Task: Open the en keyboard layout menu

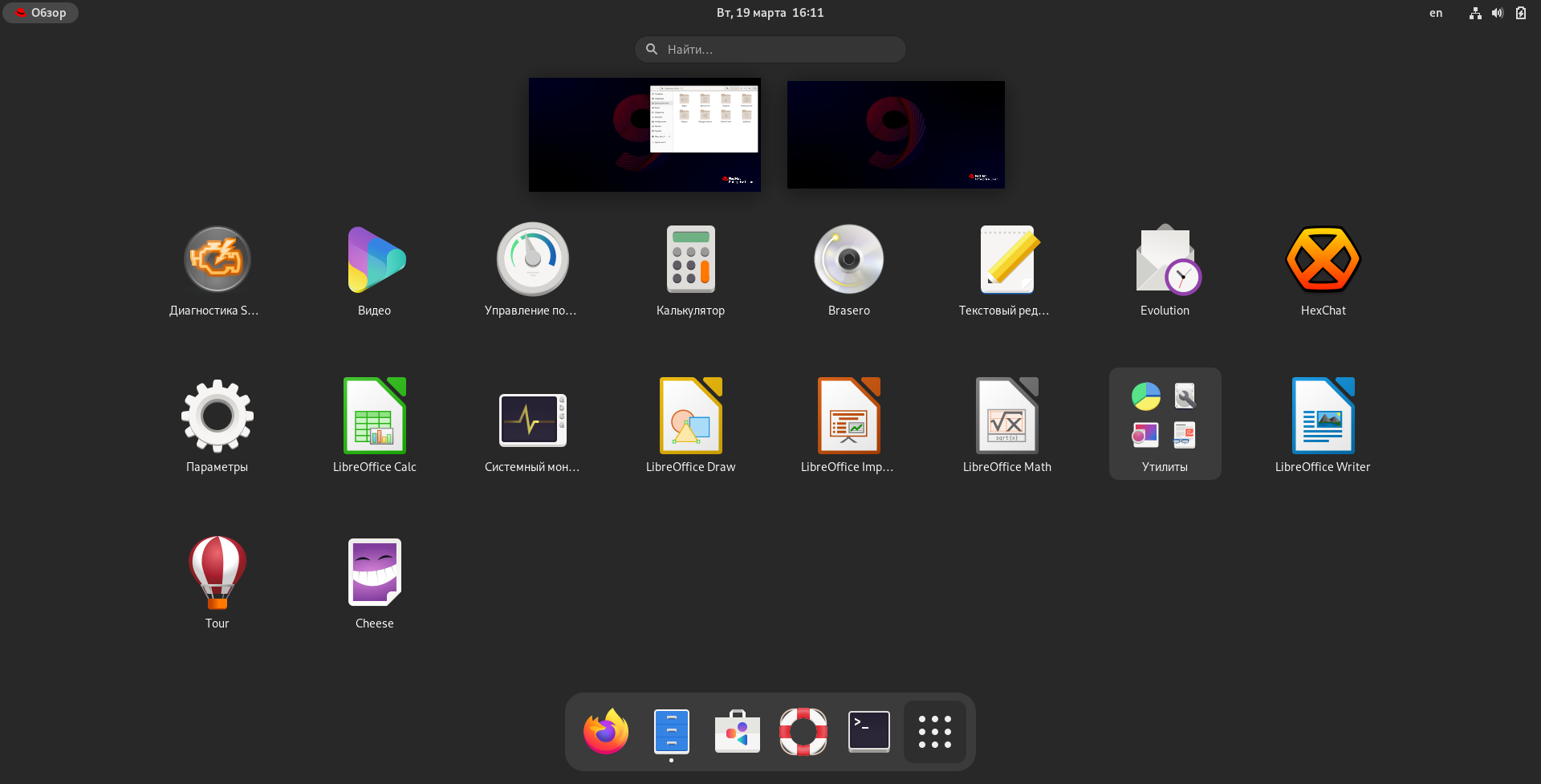Action: point(1435,13)
